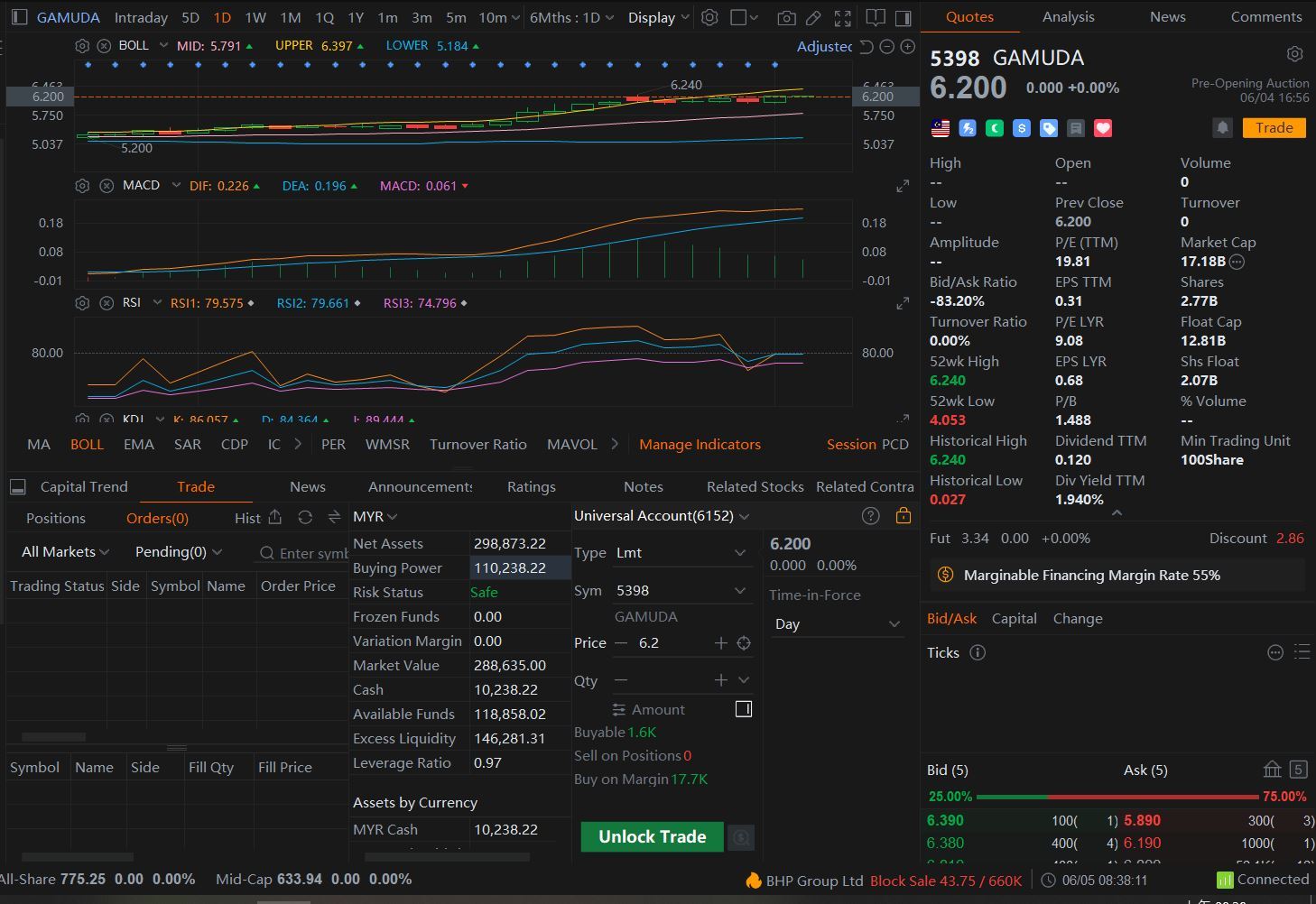The height and width of the screenshot is (904, 1316).
Task: Toggle the PCD setting
Action: 894,444
